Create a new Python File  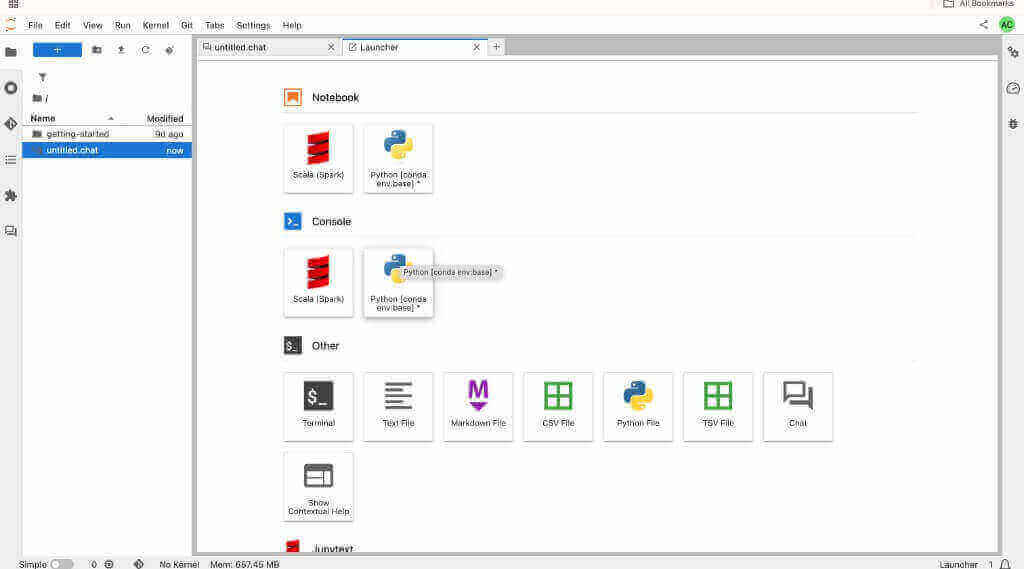[x=638, y=407]
